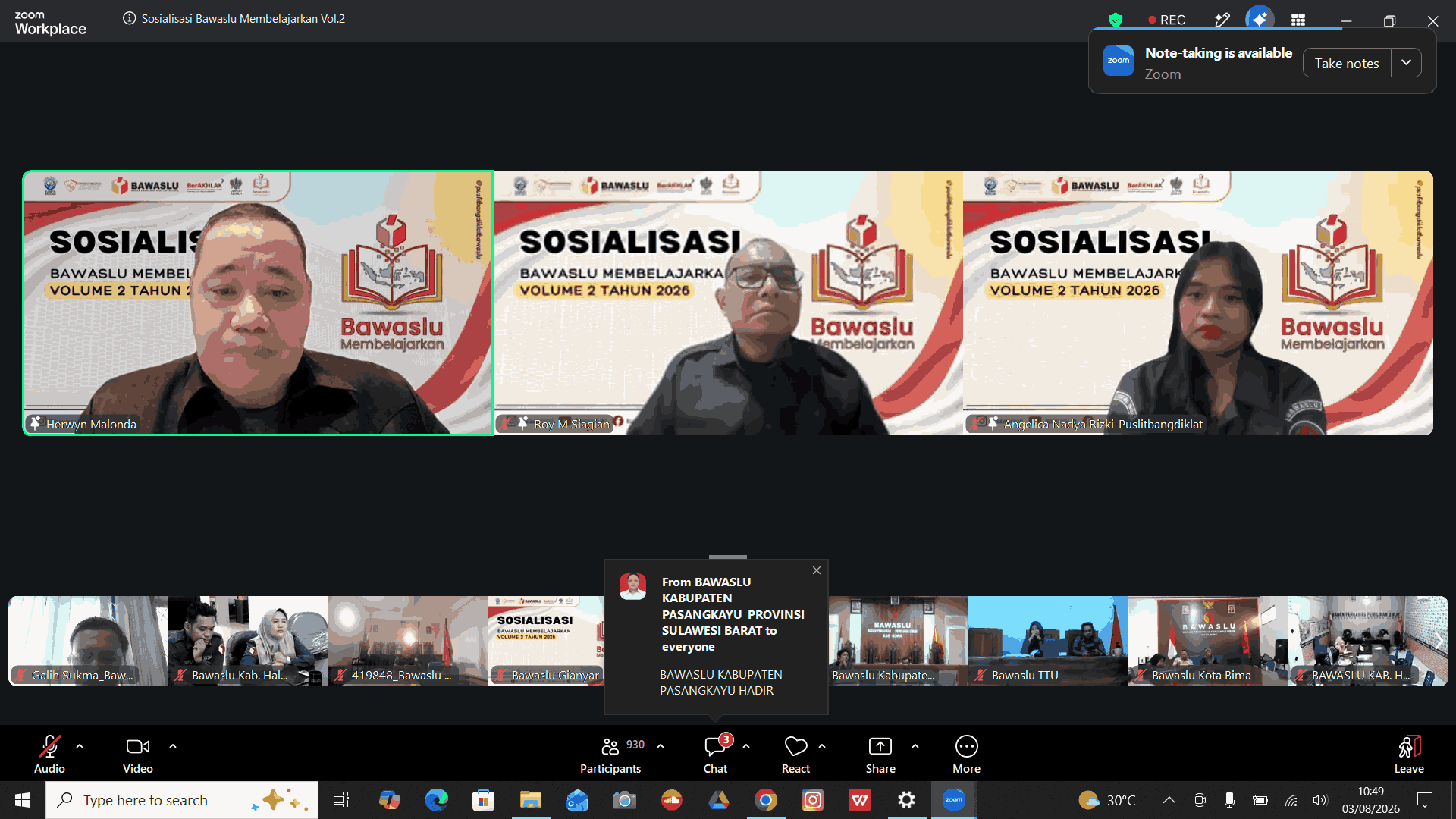Select the Bawaslu Kota Bima thumbnail
Viewport: 1456px width, 819px height.
[1208, 641]
